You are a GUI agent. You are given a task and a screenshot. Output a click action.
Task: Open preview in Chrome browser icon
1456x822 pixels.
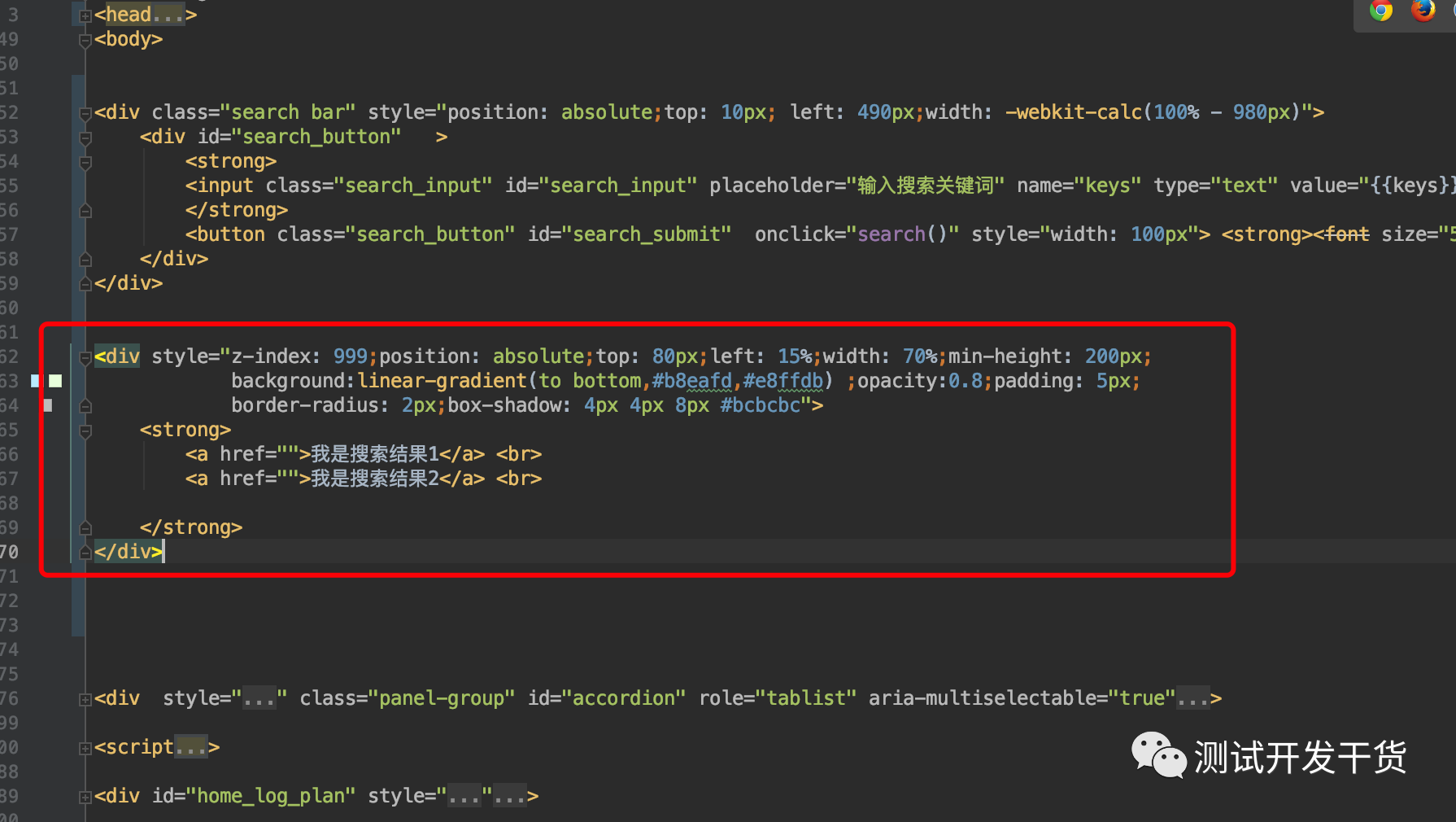point(1380,10)
